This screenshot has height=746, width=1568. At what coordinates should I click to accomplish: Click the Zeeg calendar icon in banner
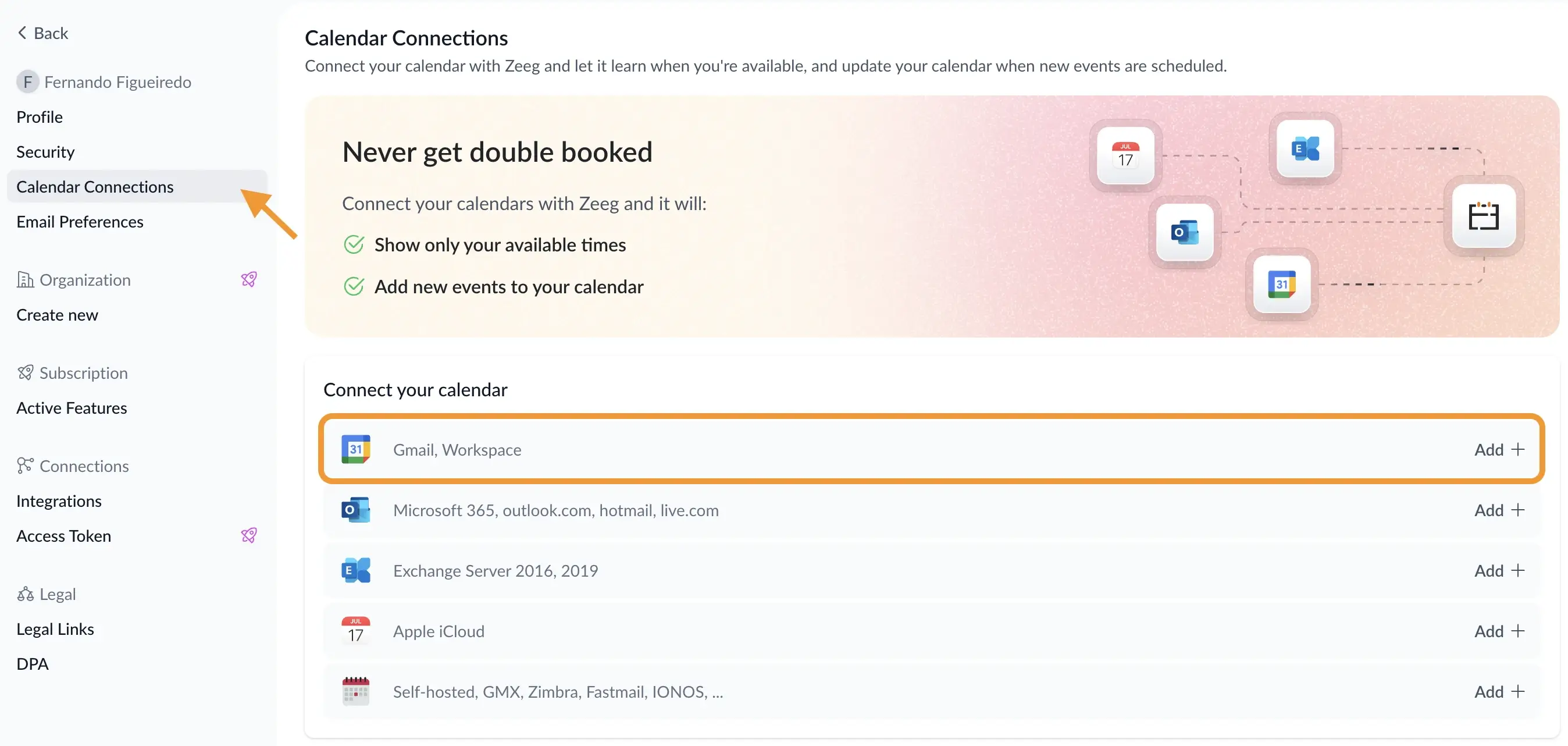[1484, 216]
